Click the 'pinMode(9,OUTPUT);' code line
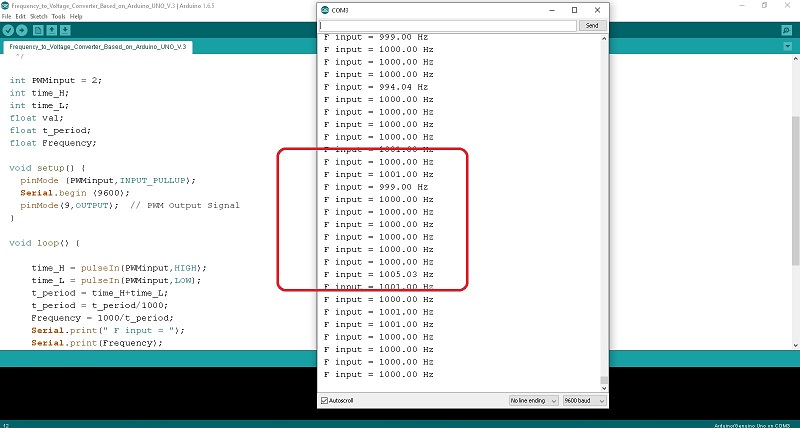The image size is (800, 428). [69, 206]
